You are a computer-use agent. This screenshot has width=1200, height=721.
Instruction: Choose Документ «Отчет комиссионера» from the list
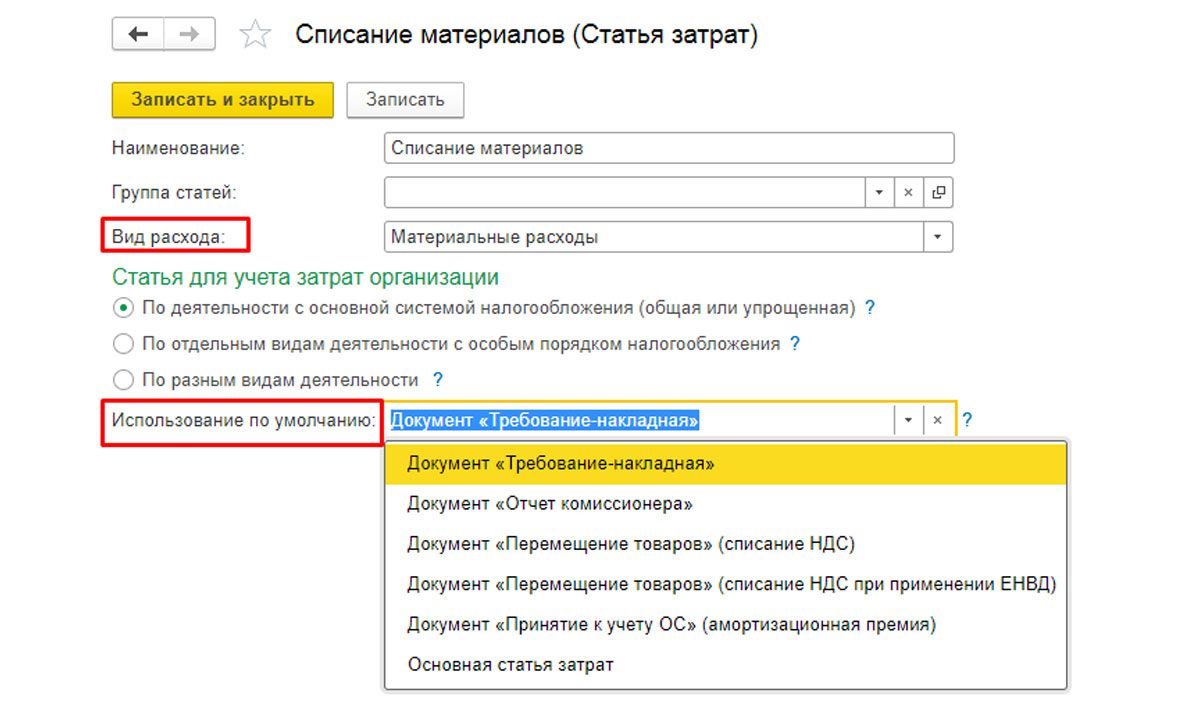coord(726,504)
